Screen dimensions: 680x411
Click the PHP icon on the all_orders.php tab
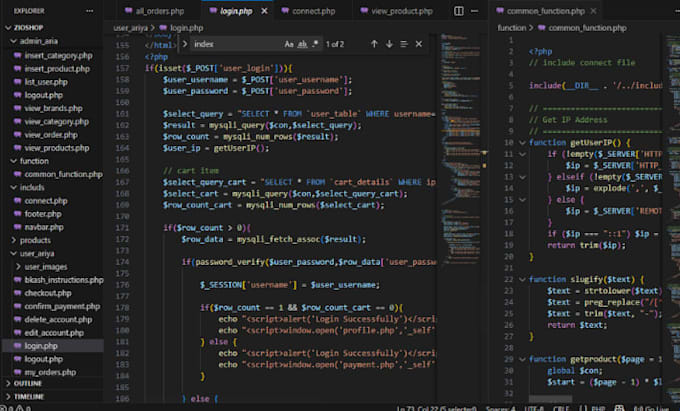128,11
